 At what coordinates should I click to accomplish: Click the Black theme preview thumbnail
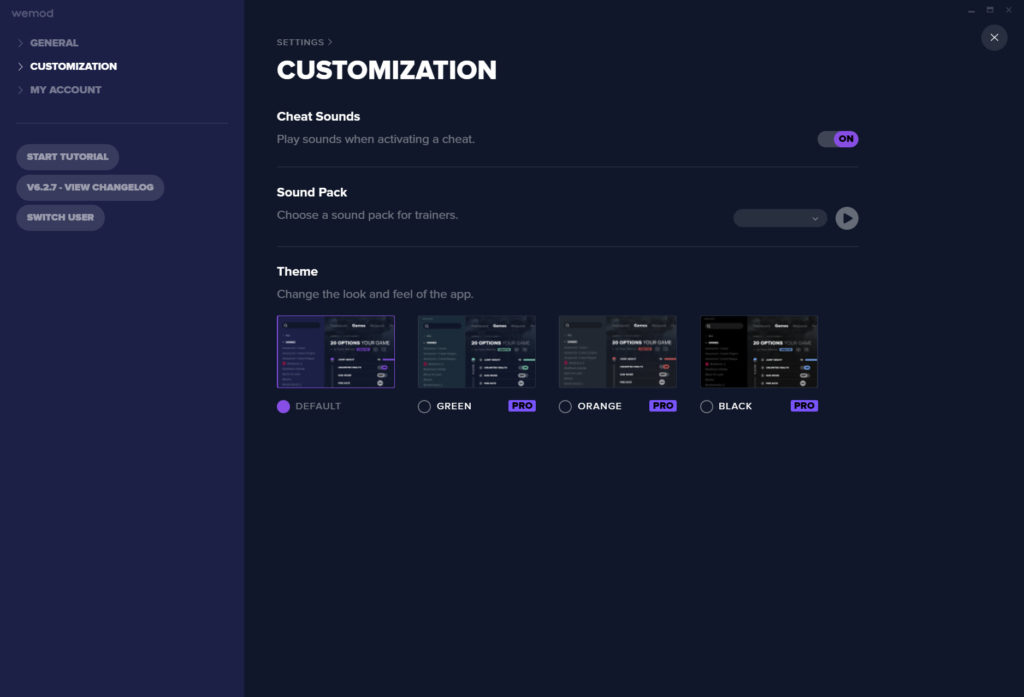tap(759, 351)
